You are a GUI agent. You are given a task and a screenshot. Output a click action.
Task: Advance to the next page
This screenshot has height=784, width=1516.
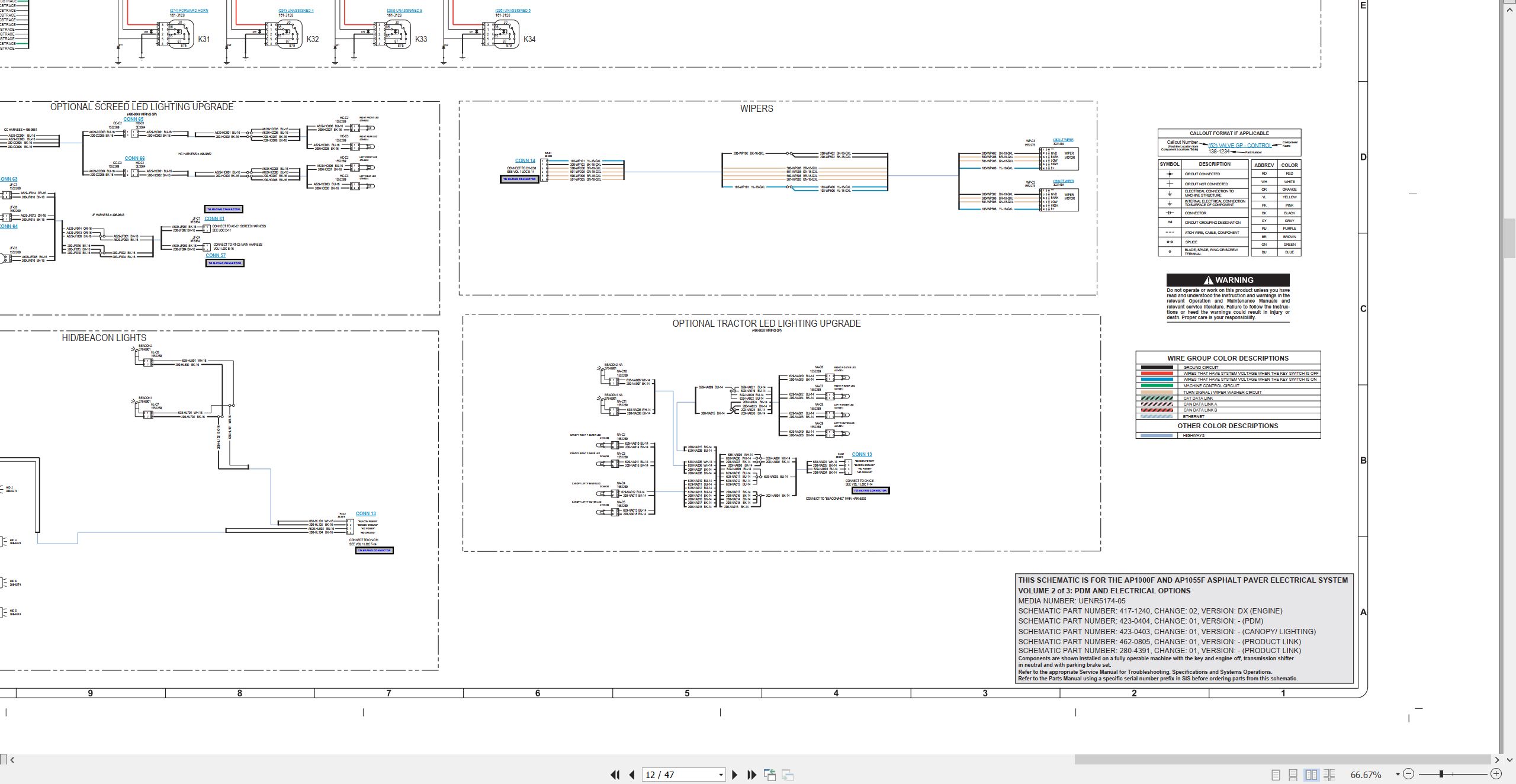click(735, 775)
